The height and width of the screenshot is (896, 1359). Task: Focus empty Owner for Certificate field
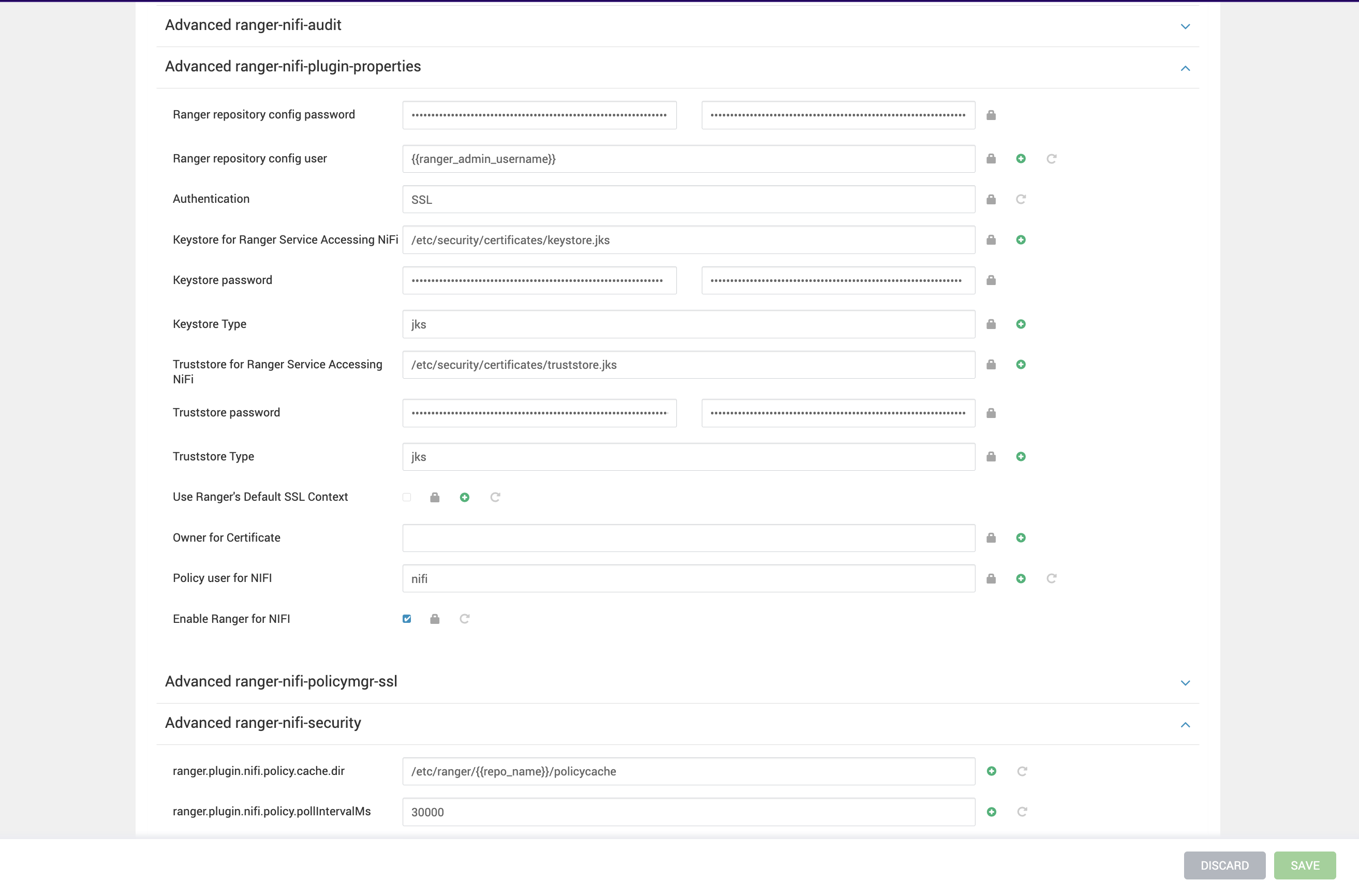click(688, 539)
